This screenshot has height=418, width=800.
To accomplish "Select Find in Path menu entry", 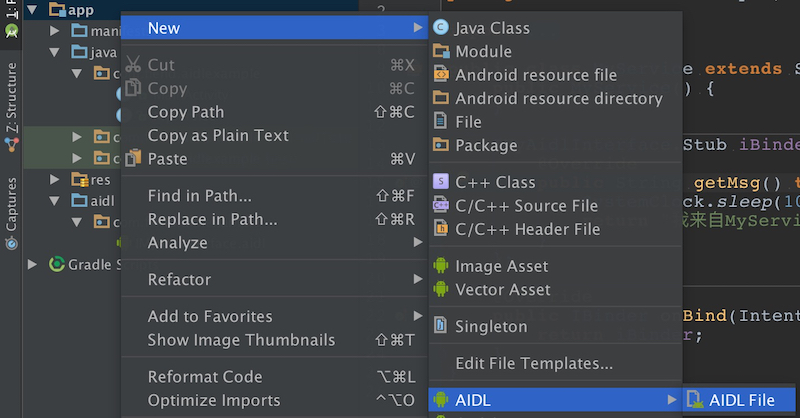I will pos(274,195).
